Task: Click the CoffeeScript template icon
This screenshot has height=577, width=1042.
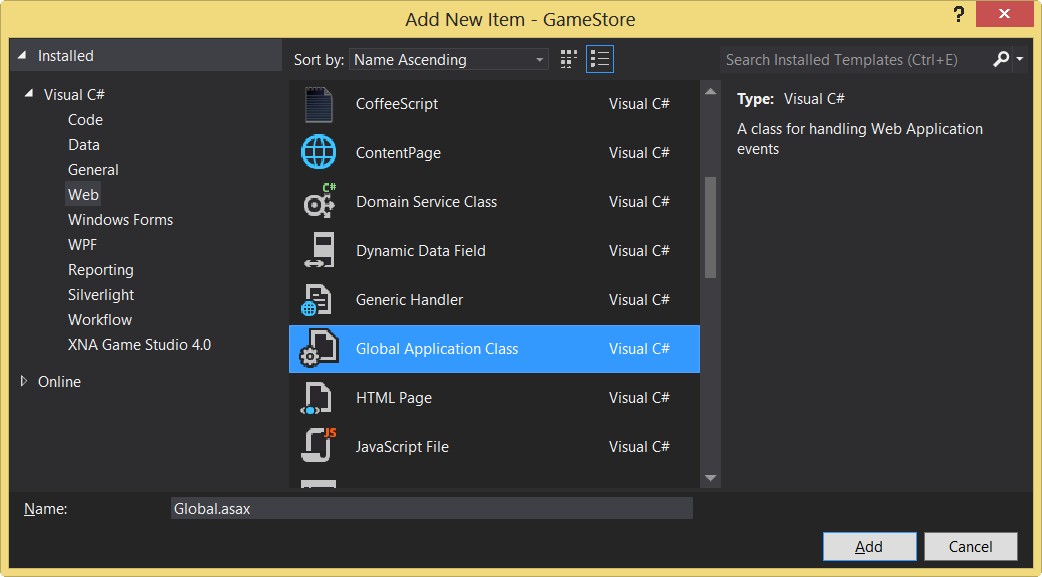Action: [x=318, y=104]
